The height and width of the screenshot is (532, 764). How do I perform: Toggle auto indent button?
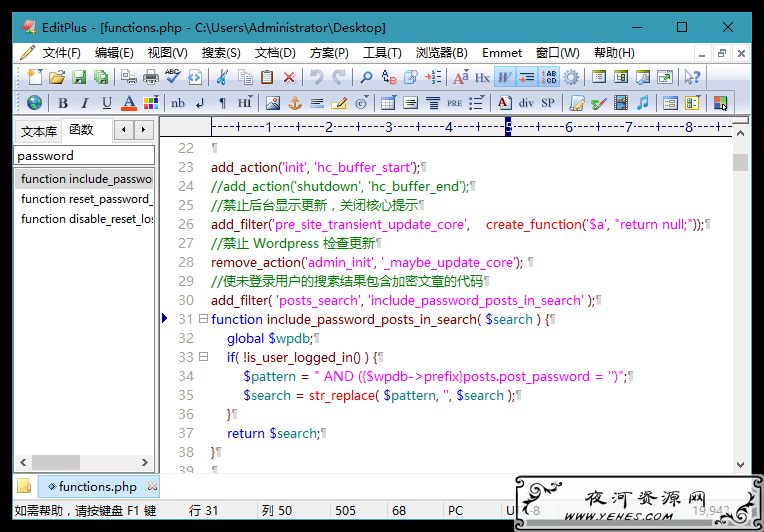coord(526,77)
